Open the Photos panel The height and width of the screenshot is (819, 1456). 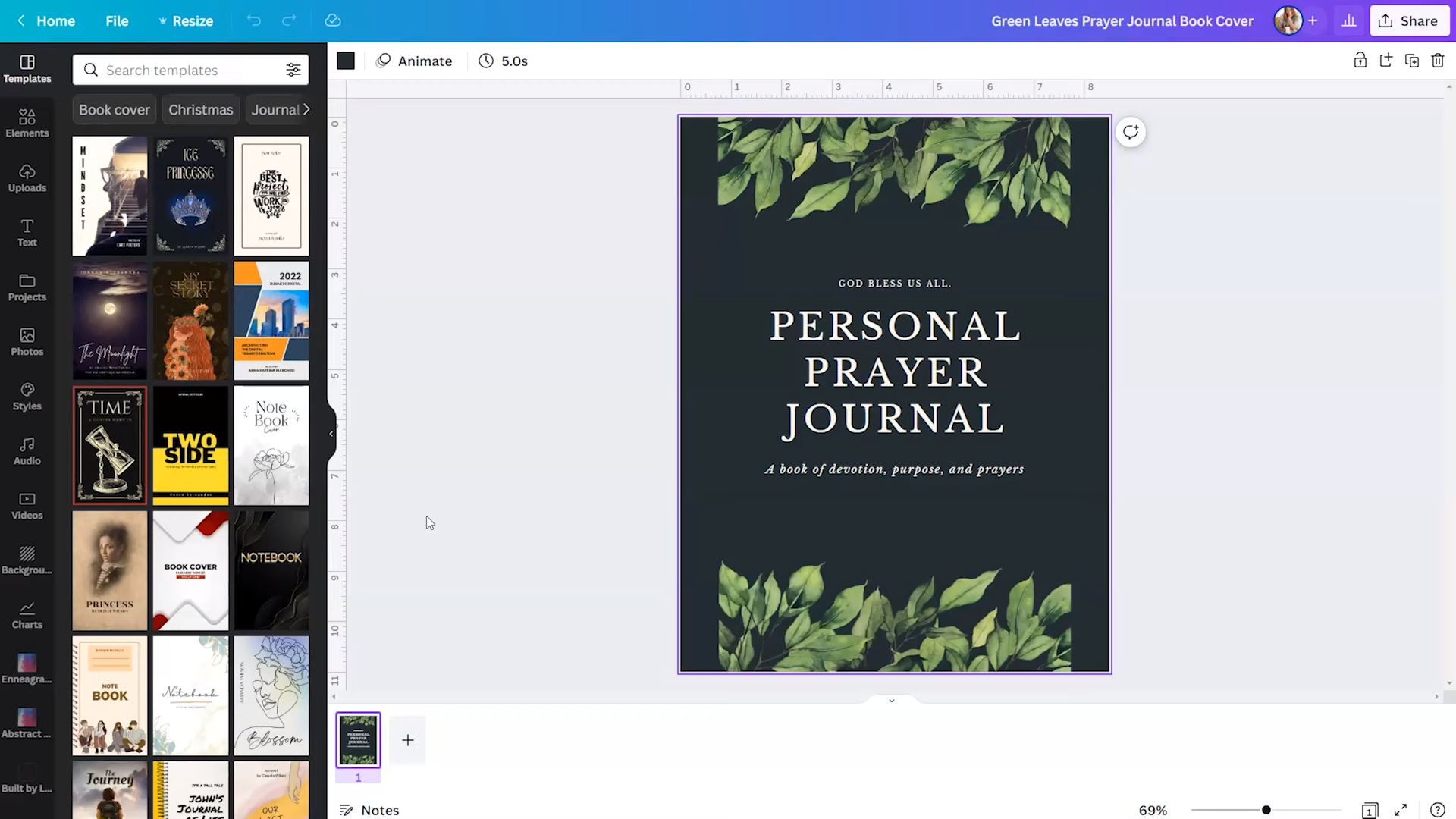[x=27, y=341]
